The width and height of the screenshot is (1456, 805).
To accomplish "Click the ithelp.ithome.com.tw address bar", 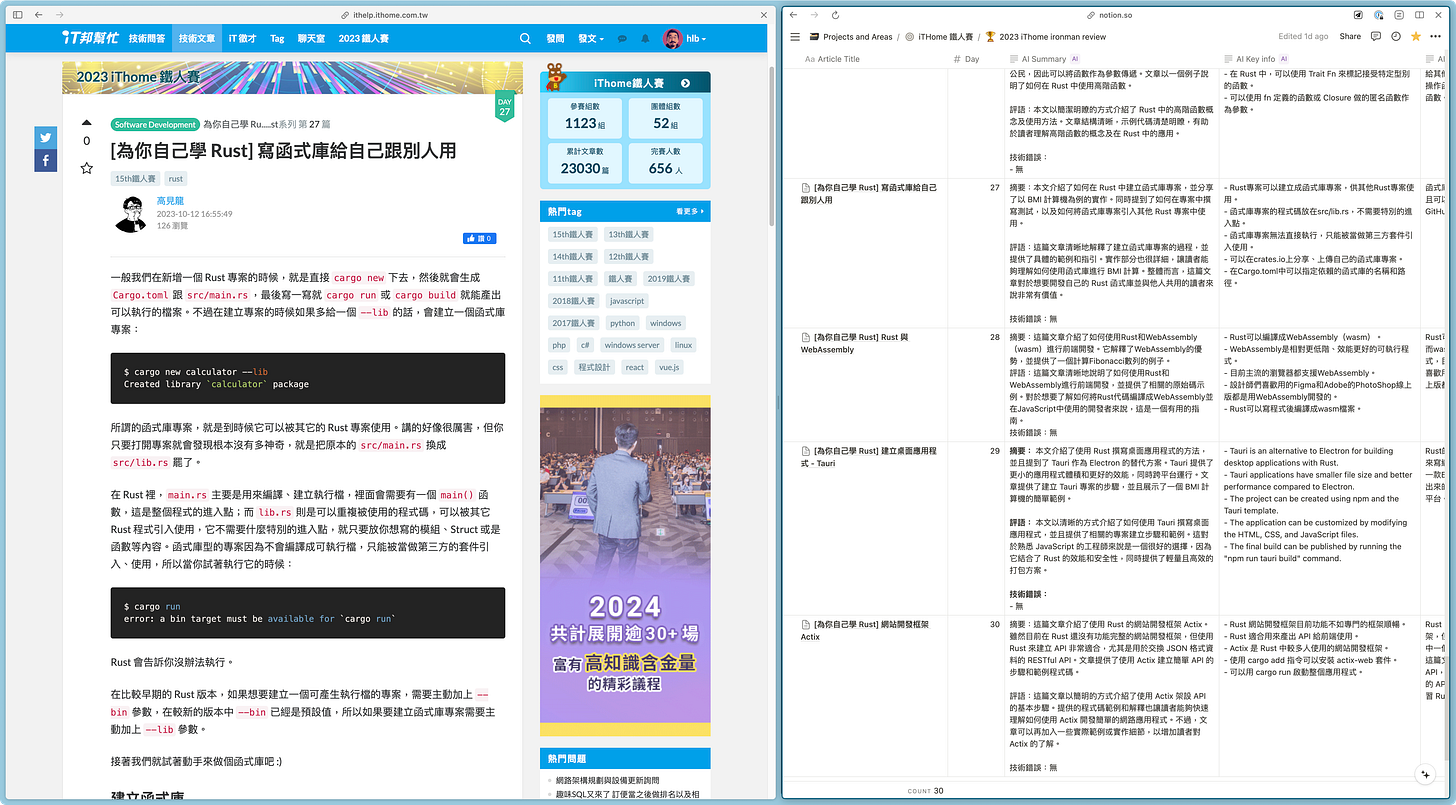I will [x=387, y=16].
